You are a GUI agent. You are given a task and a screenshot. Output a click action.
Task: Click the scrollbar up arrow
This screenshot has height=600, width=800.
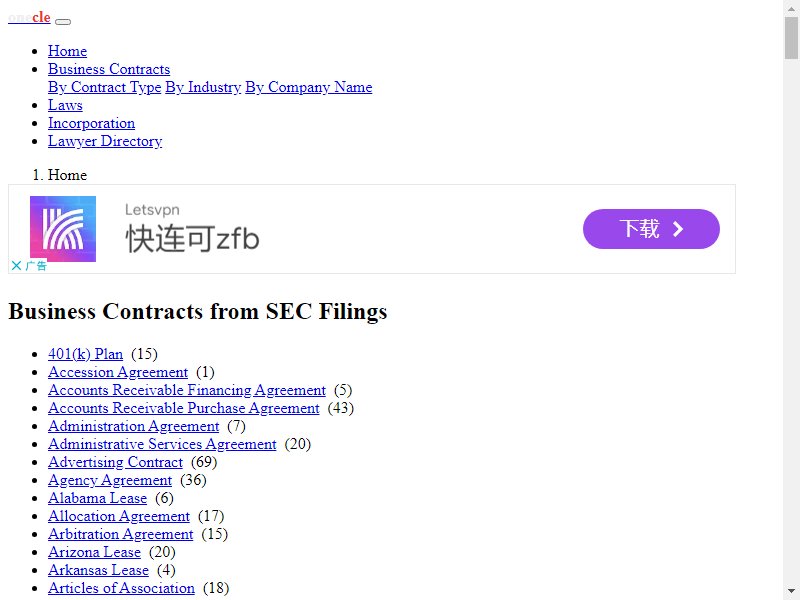[791, 8]
